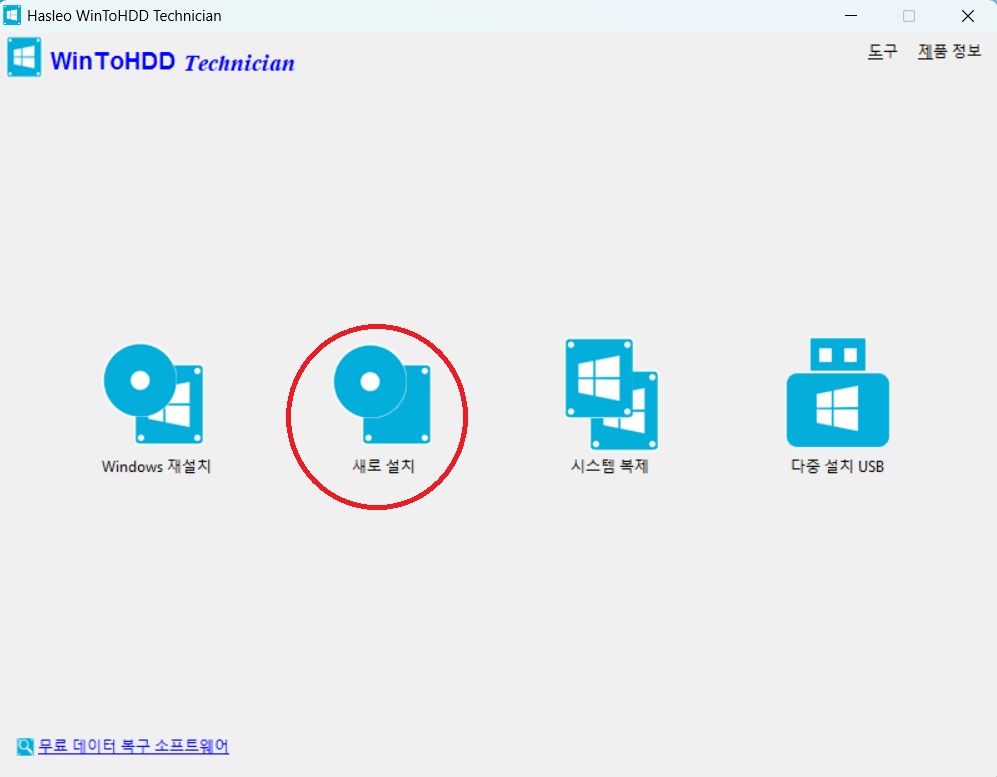Click the title bar application icon
The height and width of the screenshot is (777, 997).
(12, 15)
